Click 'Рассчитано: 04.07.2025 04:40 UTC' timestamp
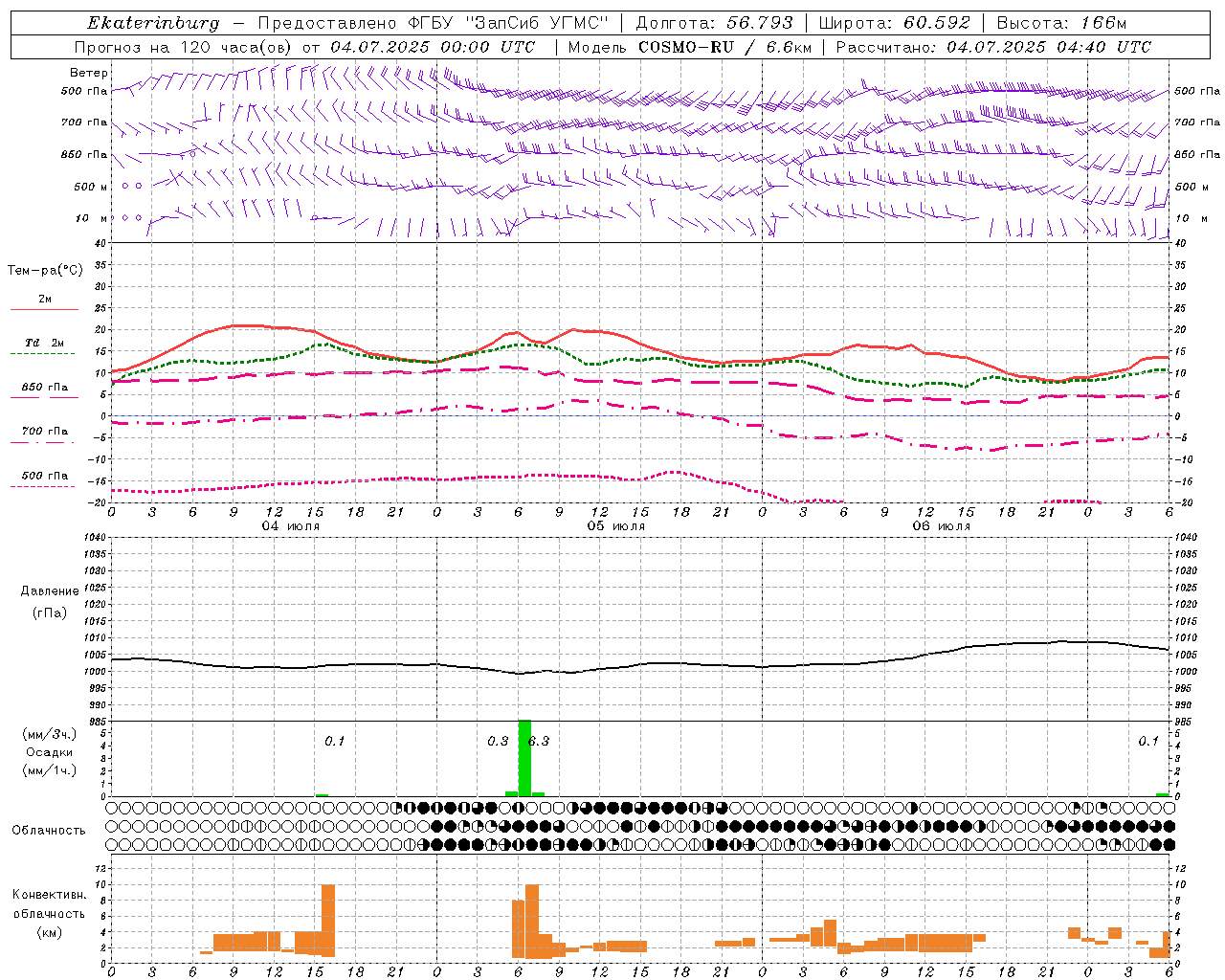1225x980 pixels. click(993, 47)
